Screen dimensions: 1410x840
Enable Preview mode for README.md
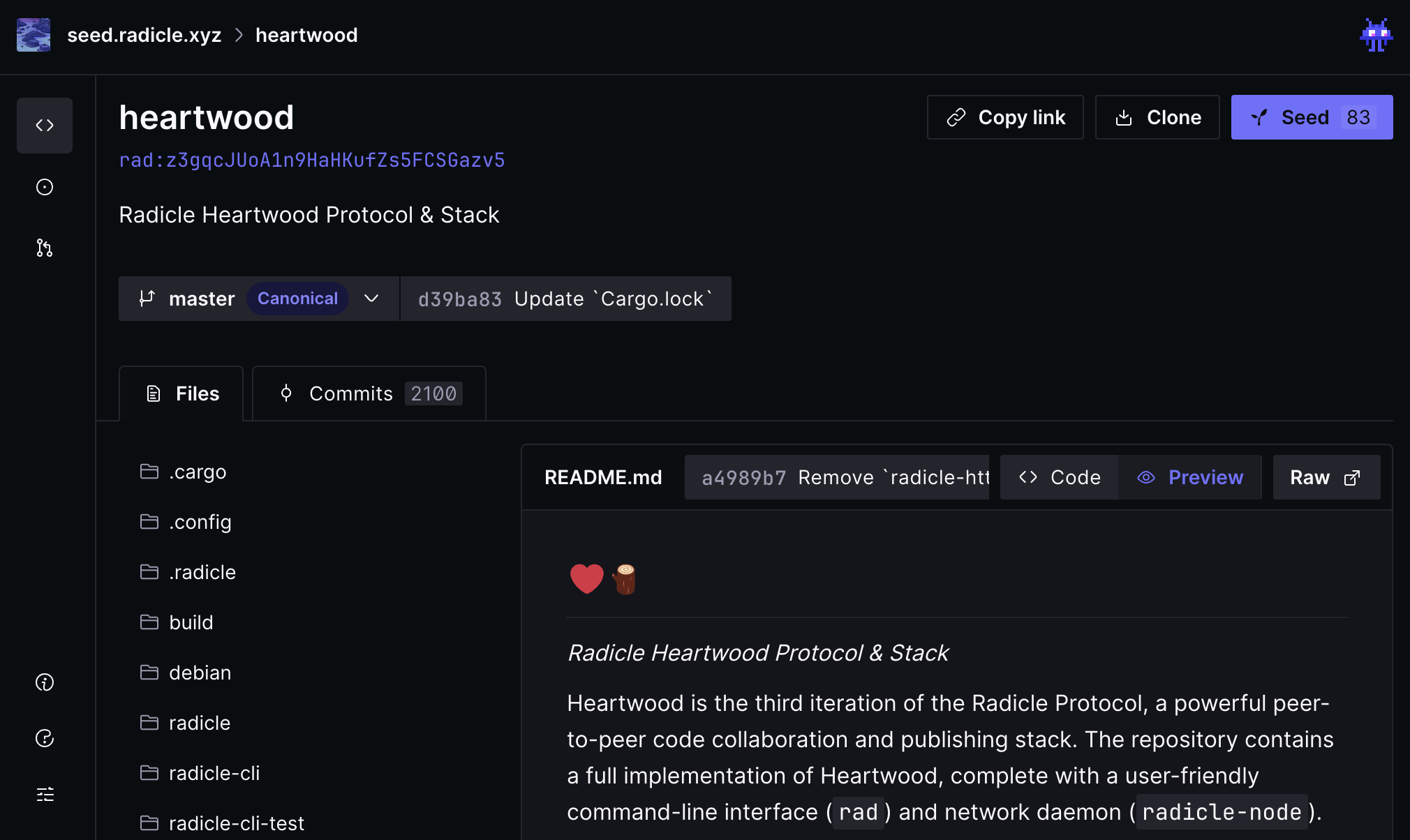click(1191, 477)
